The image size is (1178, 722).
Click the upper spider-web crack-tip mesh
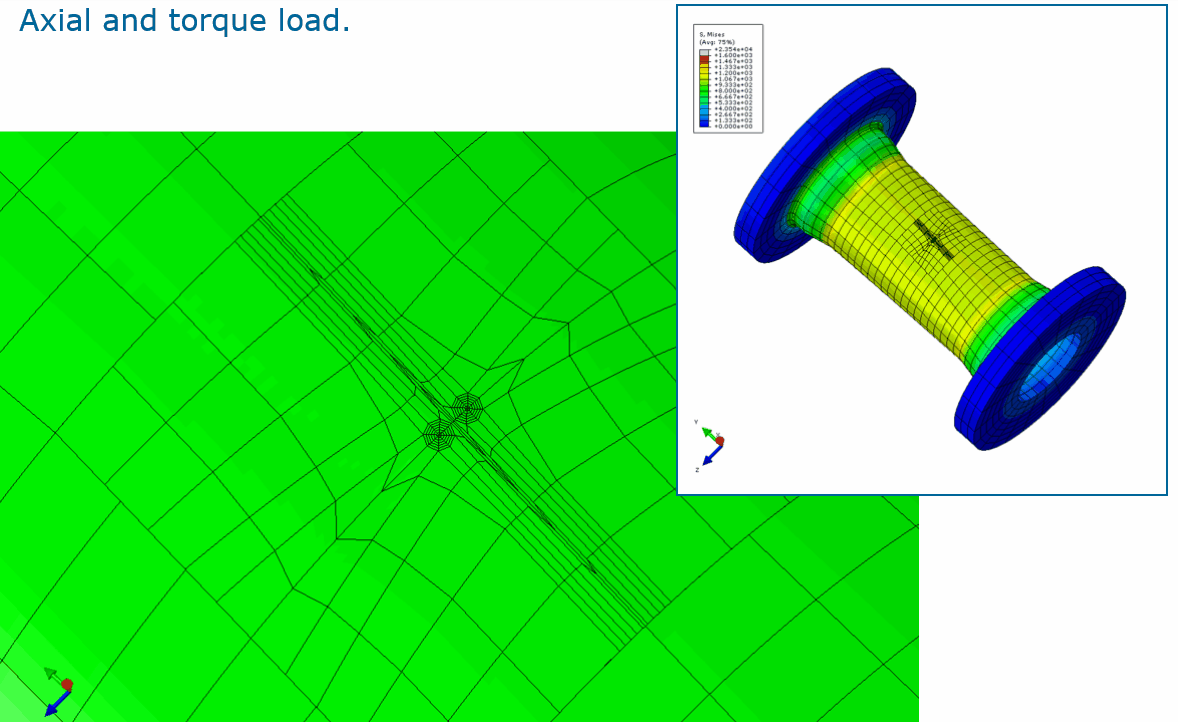point(467,408)
